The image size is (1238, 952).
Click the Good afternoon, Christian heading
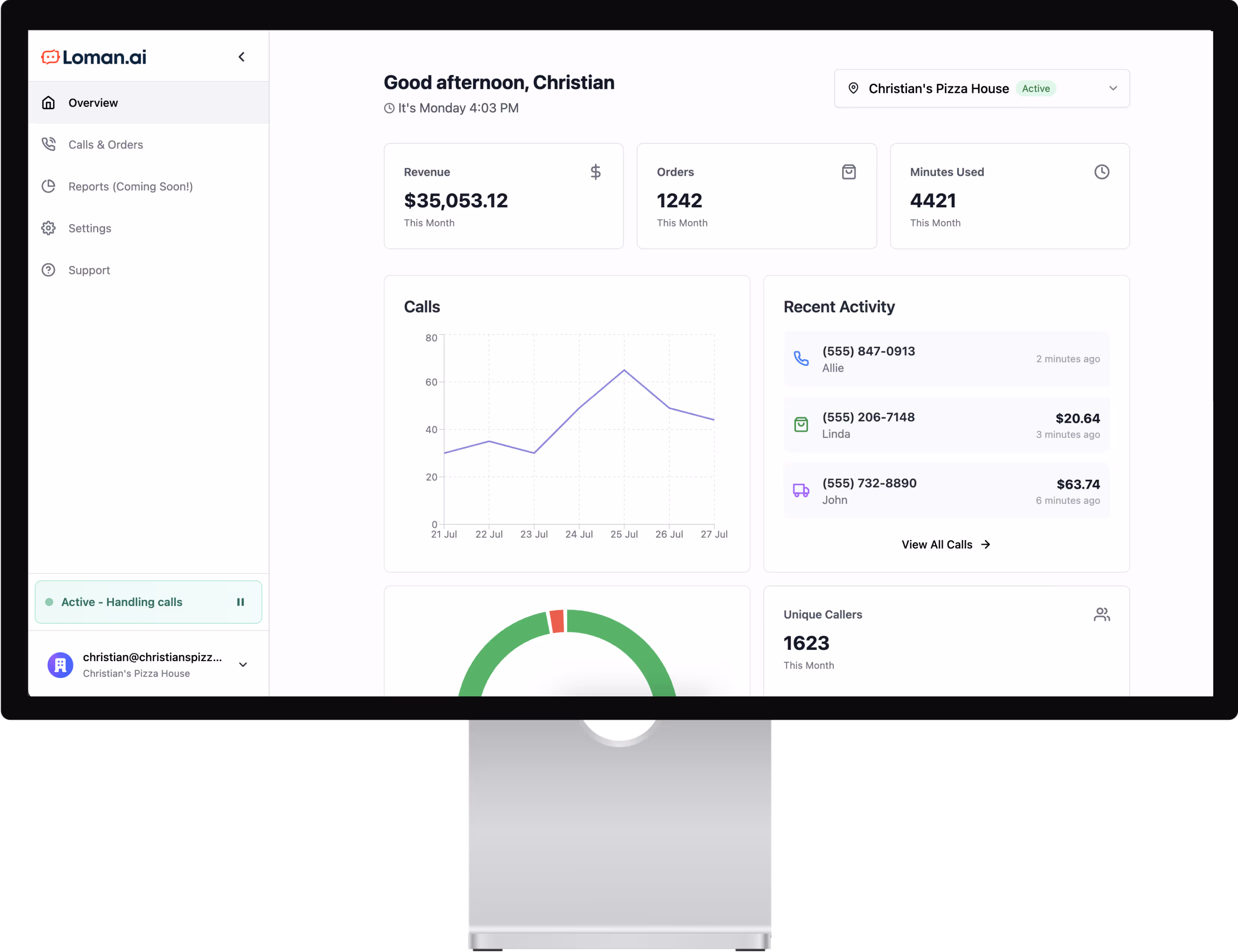pyautogui.click(x=499, y=83)
